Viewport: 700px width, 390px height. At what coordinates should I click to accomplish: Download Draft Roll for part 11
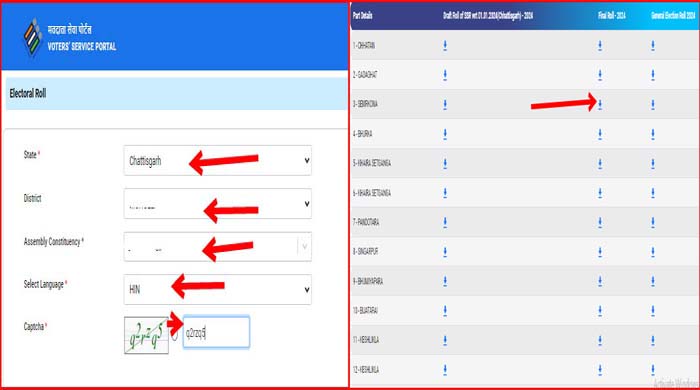click(x=445, y=340)
